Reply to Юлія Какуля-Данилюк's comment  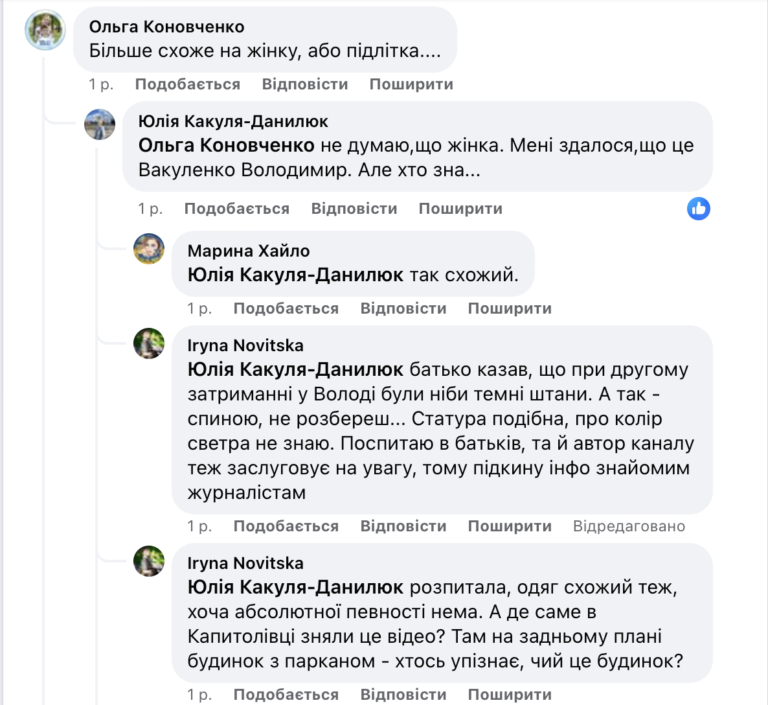point(354,209)
